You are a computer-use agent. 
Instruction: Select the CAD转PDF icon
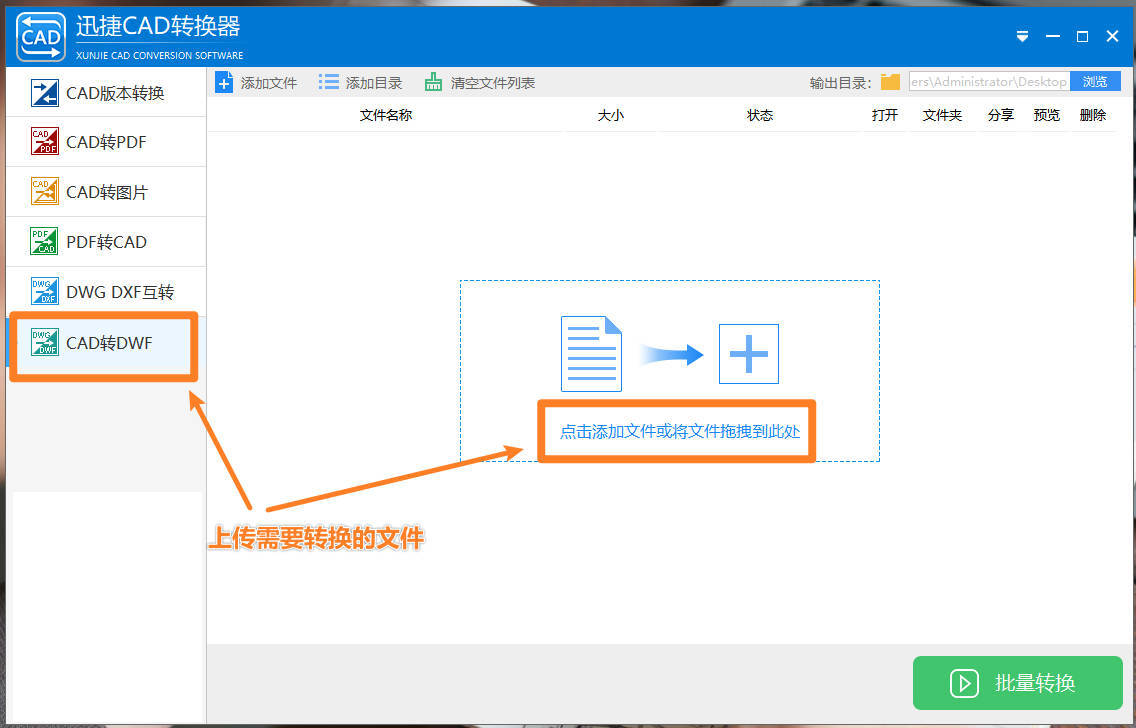(x=44, y=141)
